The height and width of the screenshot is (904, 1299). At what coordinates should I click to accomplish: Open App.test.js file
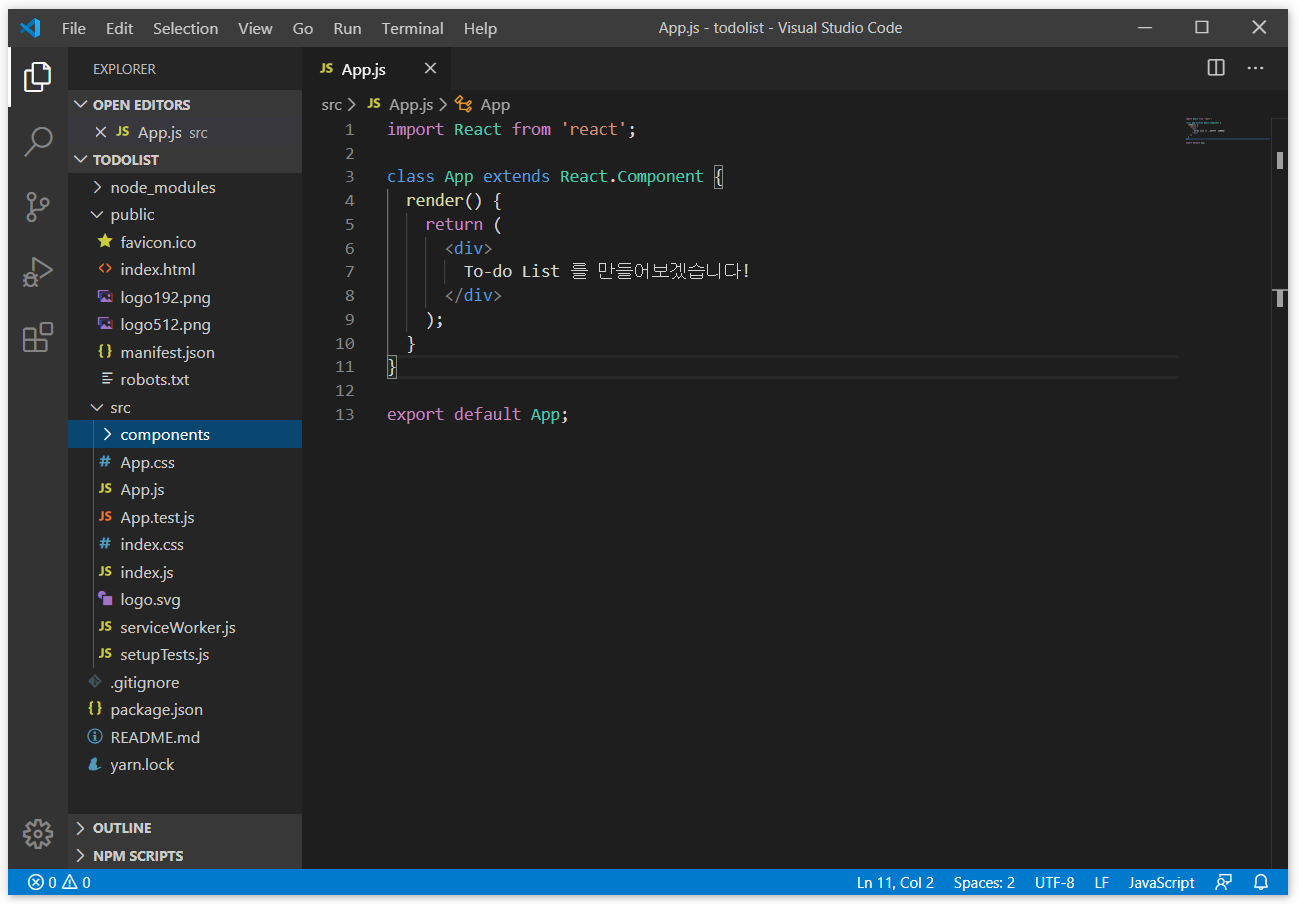pyautogui.click(x=185, y=517)
